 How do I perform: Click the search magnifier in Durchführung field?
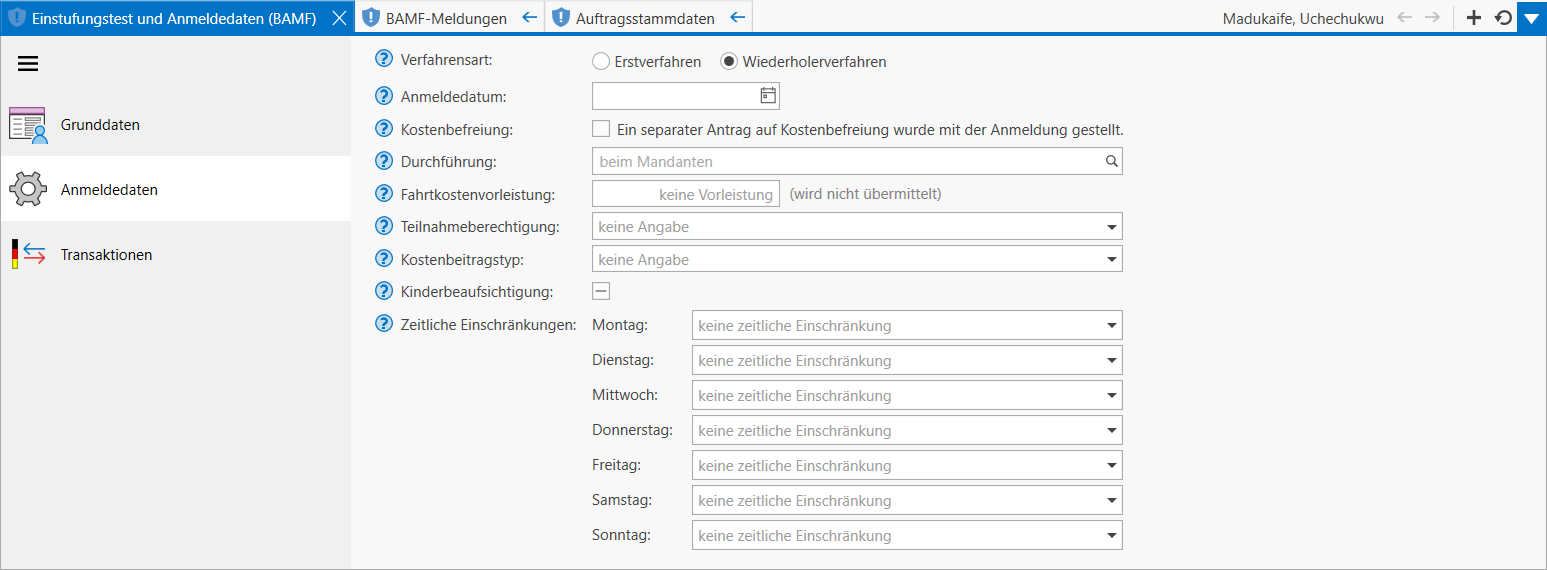[x=1111, y=161]
